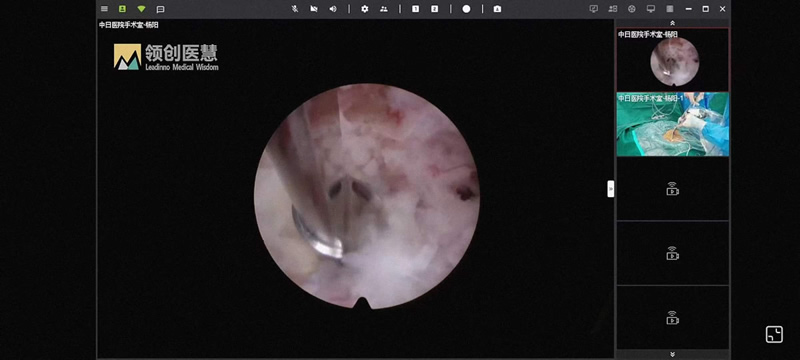Check the green network signal indicator
The width and height of the screenshot is (800, 360).
[141, 9]
